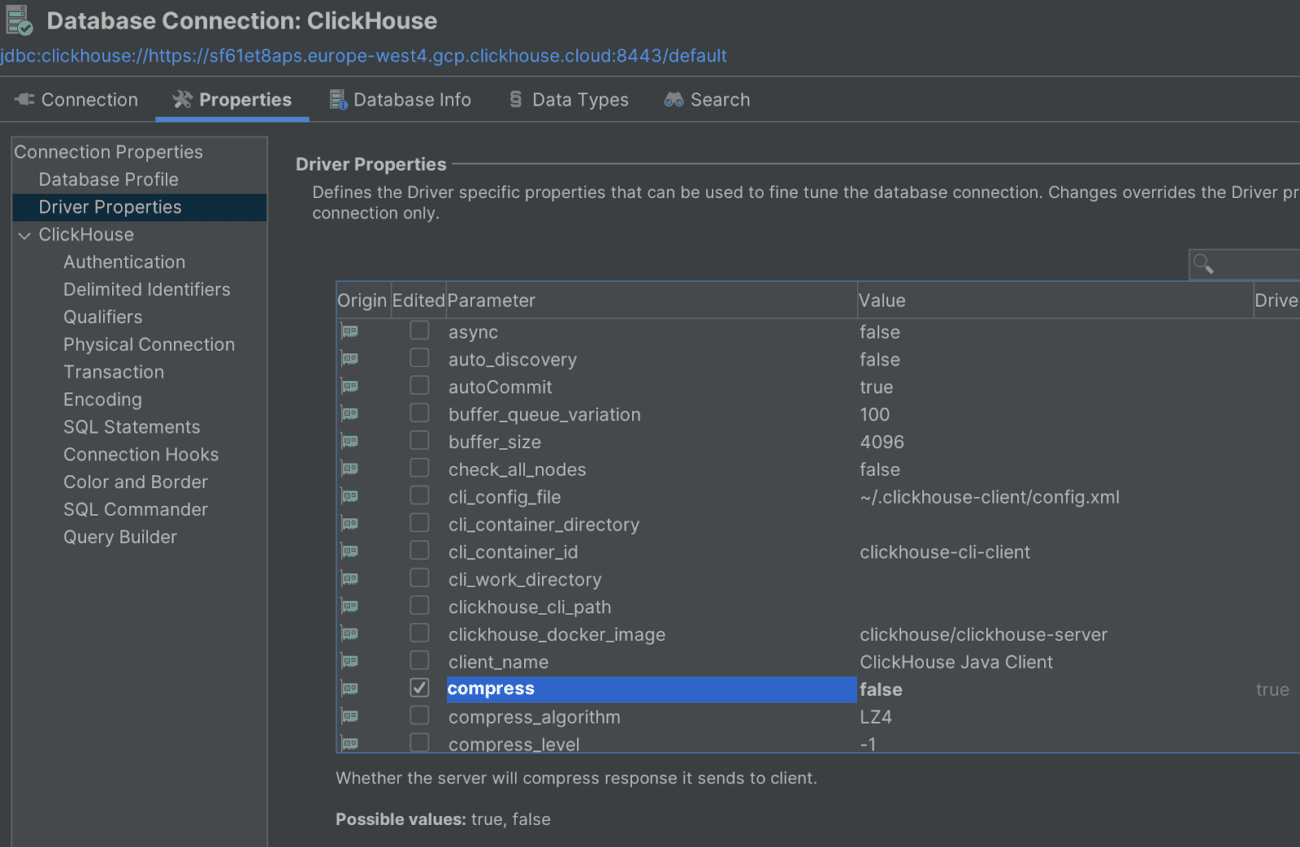Screen dimensions: 1300x847
Task: Select Encoding in the properties tree
Action: [102, 399]
